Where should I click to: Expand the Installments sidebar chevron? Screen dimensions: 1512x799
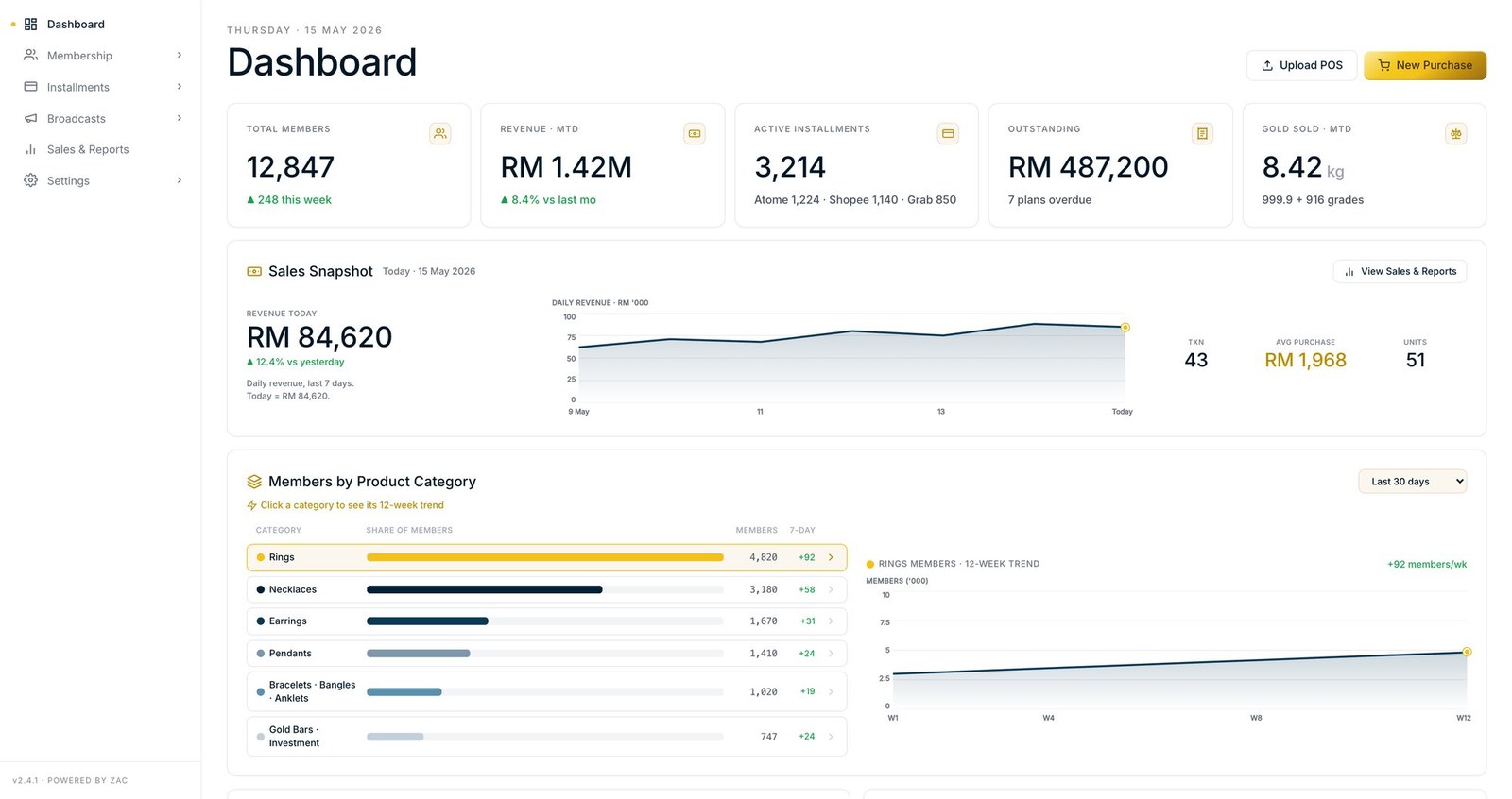click(180, 87)
